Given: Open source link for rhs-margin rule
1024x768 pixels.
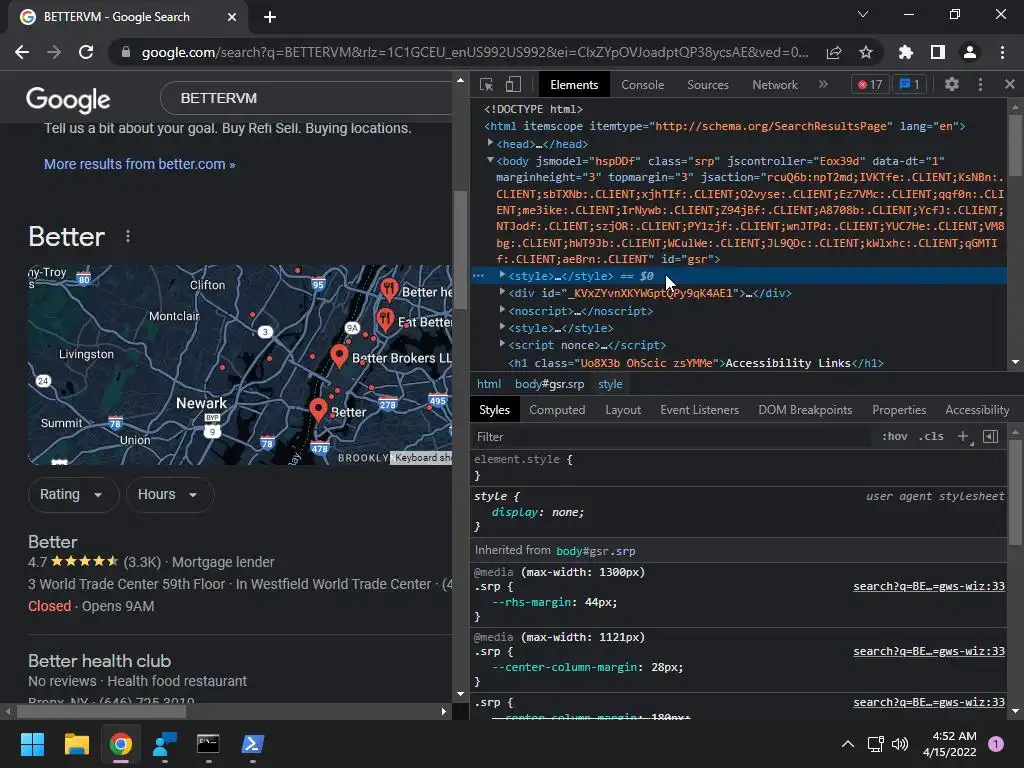Looking at the screenshot, I should point(929,586).
